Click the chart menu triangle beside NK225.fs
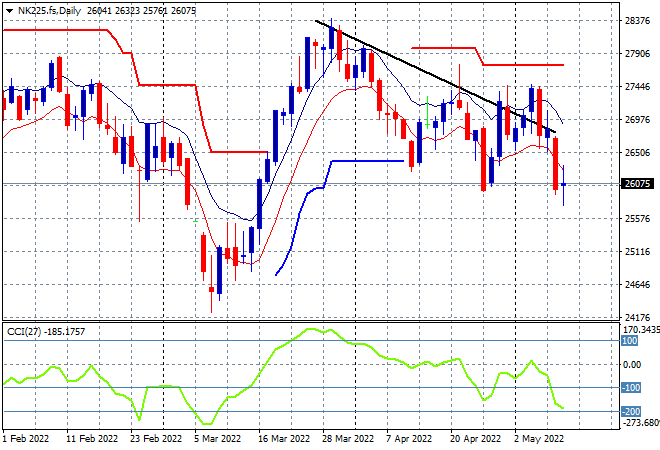This screenshot has width=660, height=450. (x=9, y=11)
